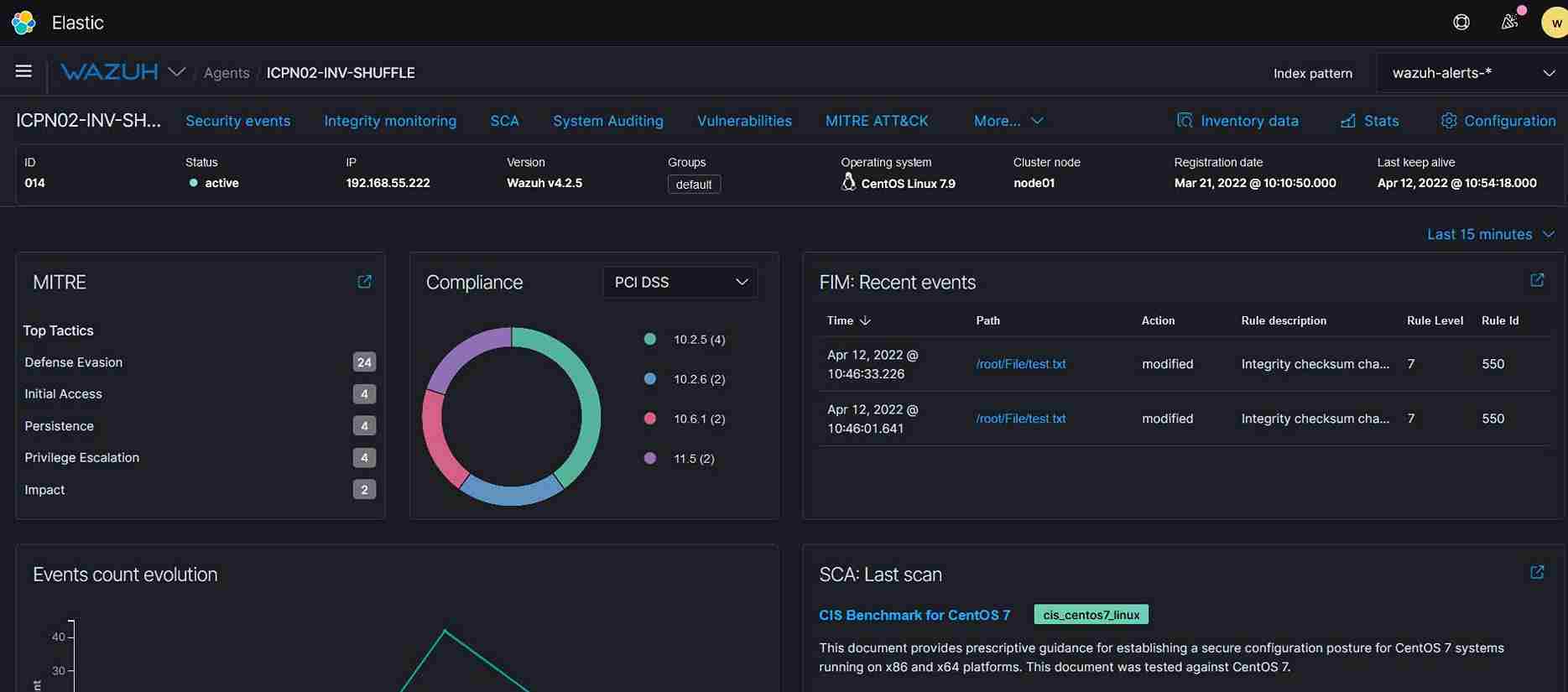Open the newsfeed notifications icon
The width and height of the screenshot is (1568, 692).
click(1509, 22)
